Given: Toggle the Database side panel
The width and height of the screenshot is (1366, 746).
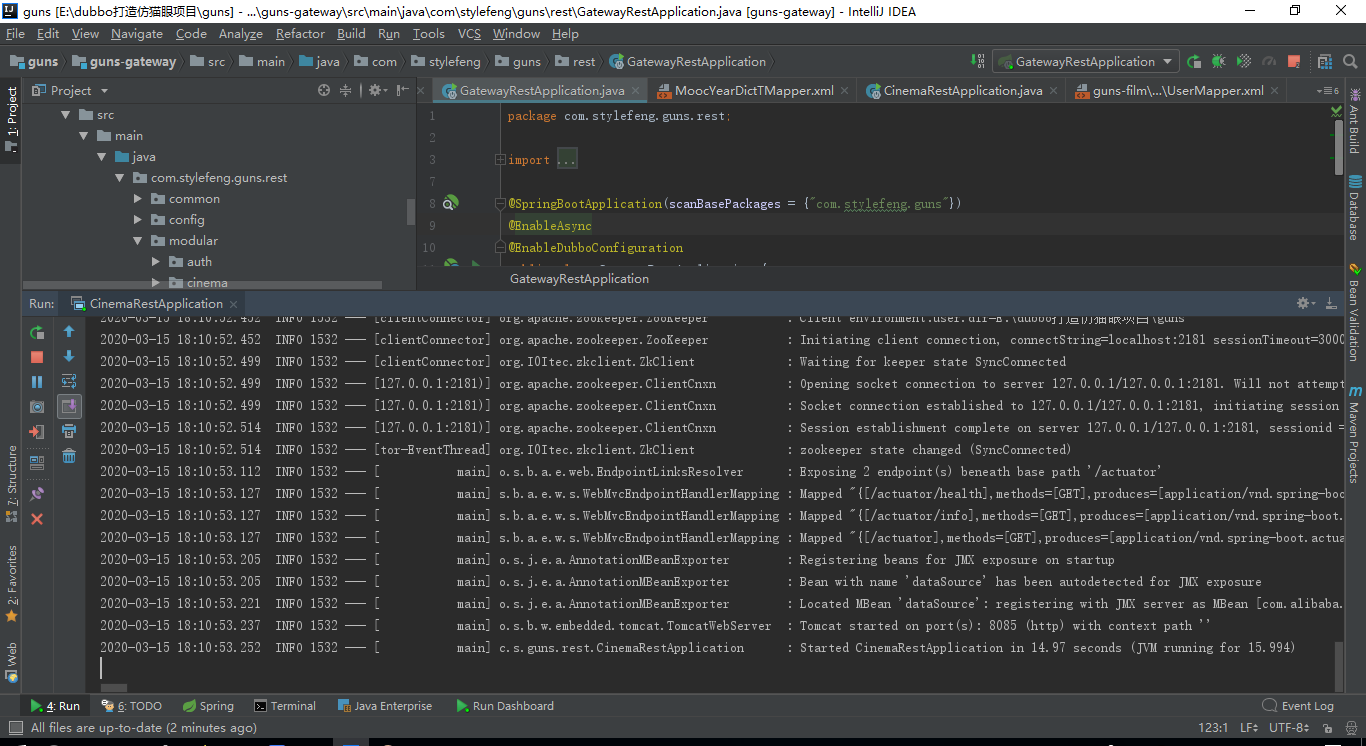Looking at the screenshot, I should [x=1355, y=208].
